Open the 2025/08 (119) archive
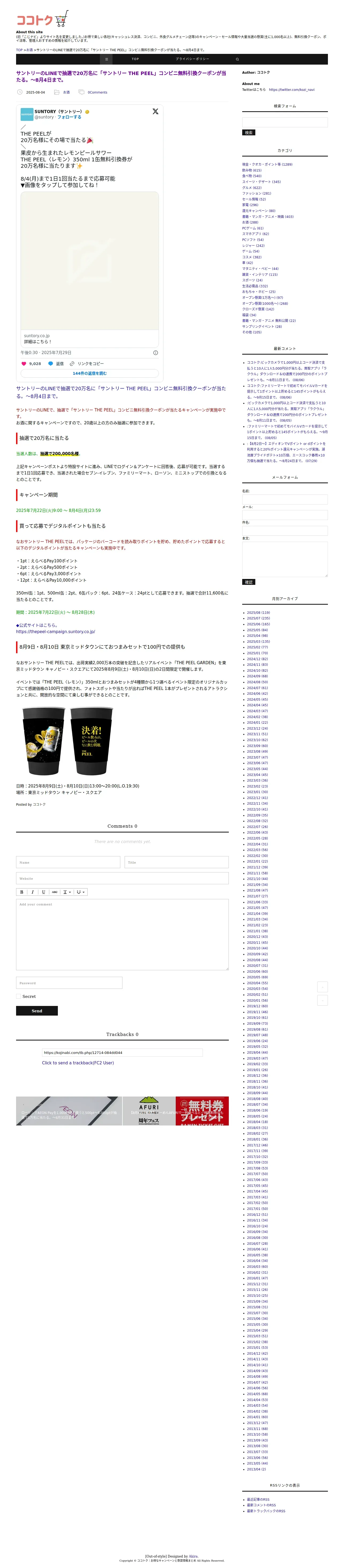This screenshot has width=344, height=1568. (x=258, y=613)
